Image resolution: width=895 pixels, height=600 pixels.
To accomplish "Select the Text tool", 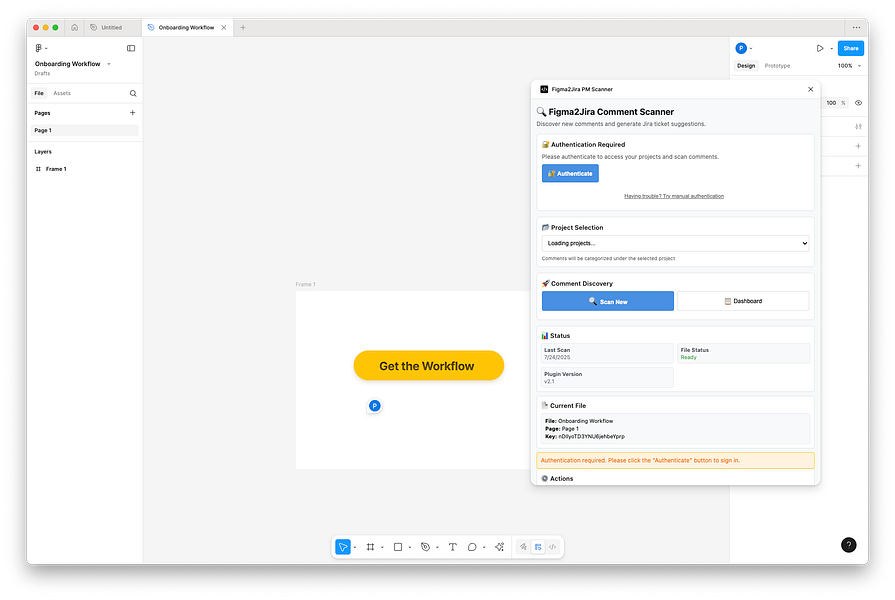I will coord(453,546).
